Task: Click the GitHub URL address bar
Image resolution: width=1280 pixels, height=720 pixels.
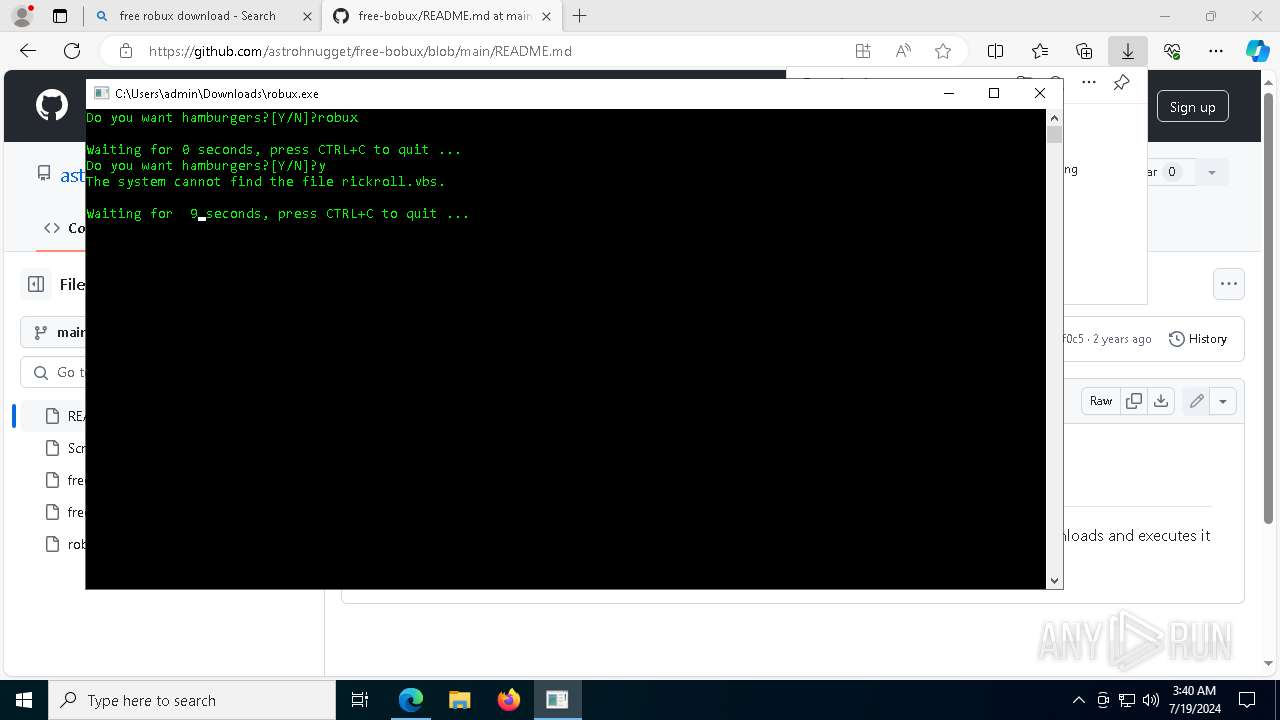Action: point(360,51)
